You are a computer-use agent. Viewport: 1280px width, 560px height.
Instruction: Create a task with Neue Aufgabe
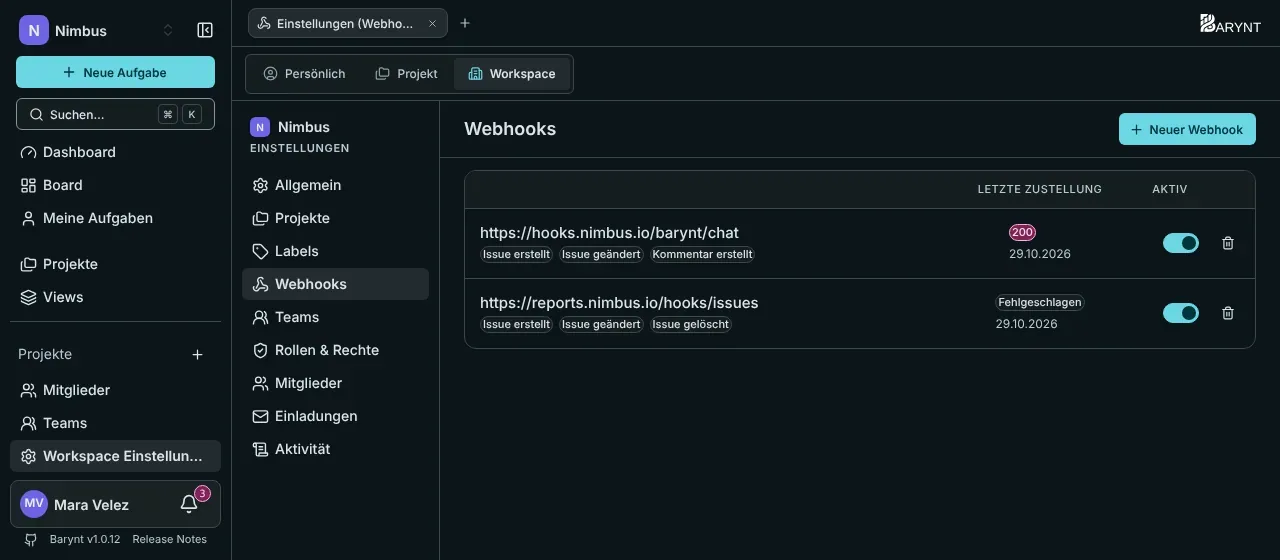[x=115, y=72]
